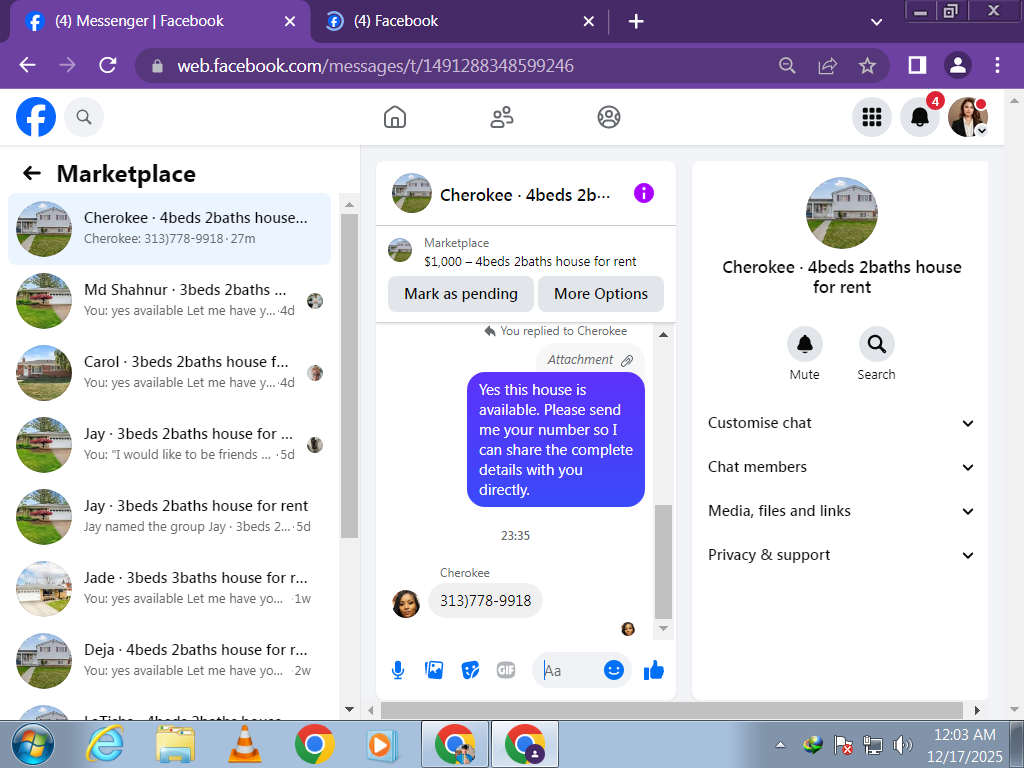The width and height of the screenshot is (1024, 768).
Task: Toggle Chrome side panel icon
Action: (918, 65)
